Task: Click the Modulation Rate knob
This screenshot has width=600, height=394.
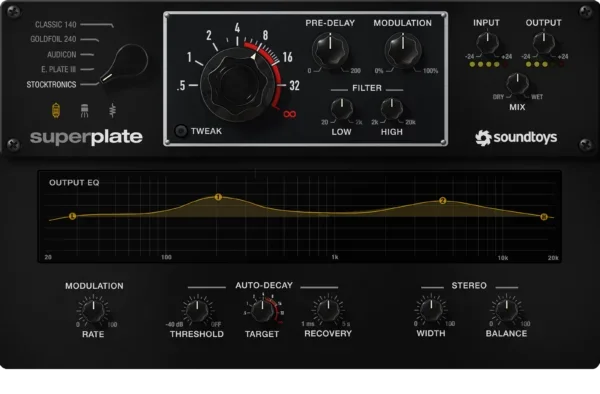Action: [93, 311]
